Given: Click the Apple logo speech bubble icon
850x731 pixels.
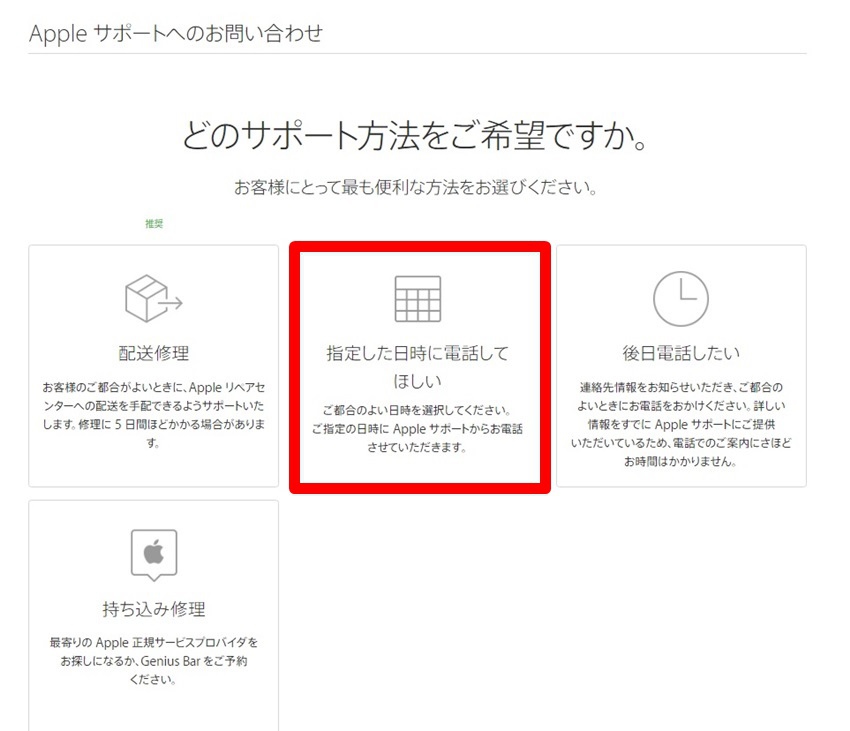Looking at the screenshot, I should click(x=154, y=555).
